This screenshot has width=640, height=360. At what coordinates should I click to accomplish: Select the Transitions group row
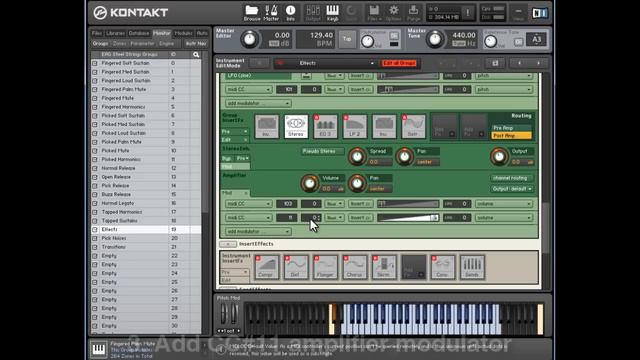(146, 247)
